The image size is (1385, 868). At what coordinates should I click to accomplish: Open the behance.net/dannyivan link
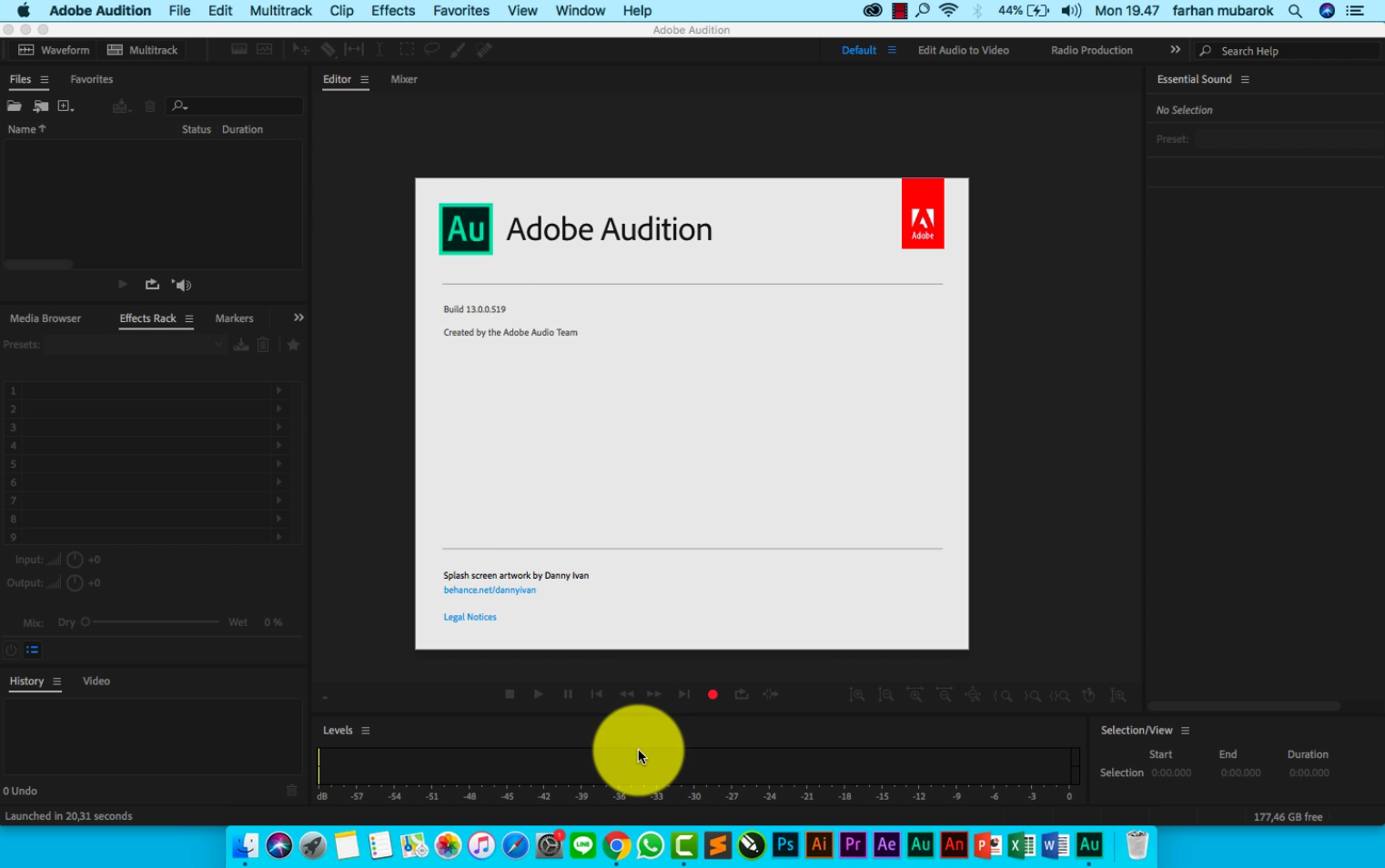pyautogui.click(x=490, y=590)
